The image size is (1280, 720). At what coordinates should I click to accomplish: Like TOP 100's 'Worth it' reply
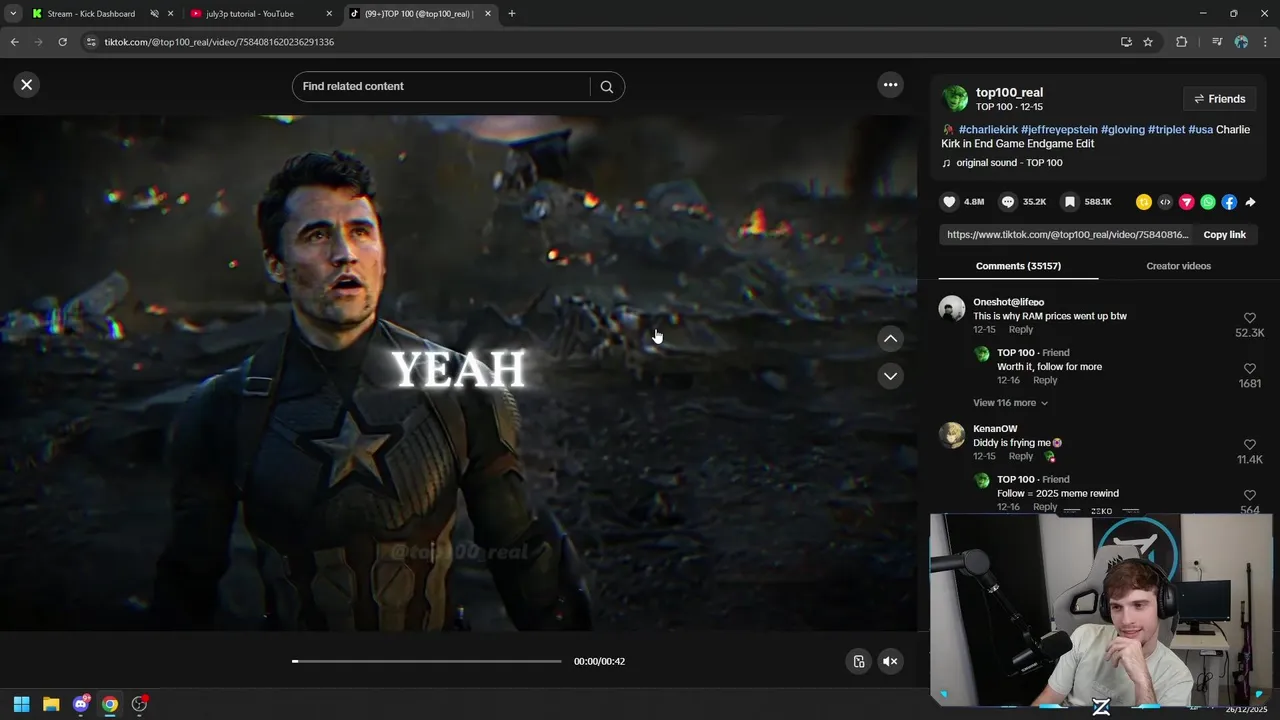[1250, 369]
